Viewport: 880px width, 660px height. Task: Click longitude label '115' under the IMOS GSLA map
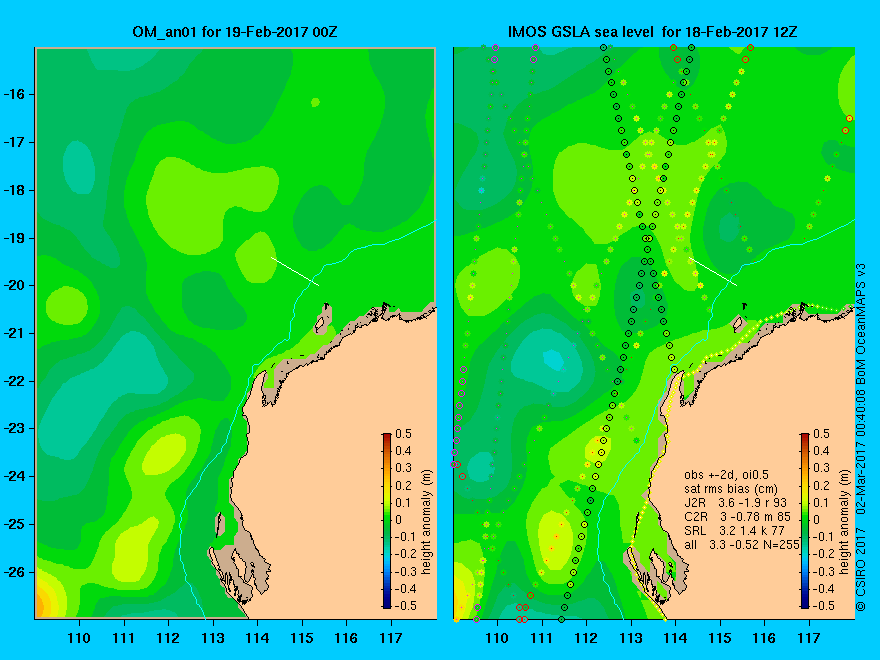pos(720,638)
